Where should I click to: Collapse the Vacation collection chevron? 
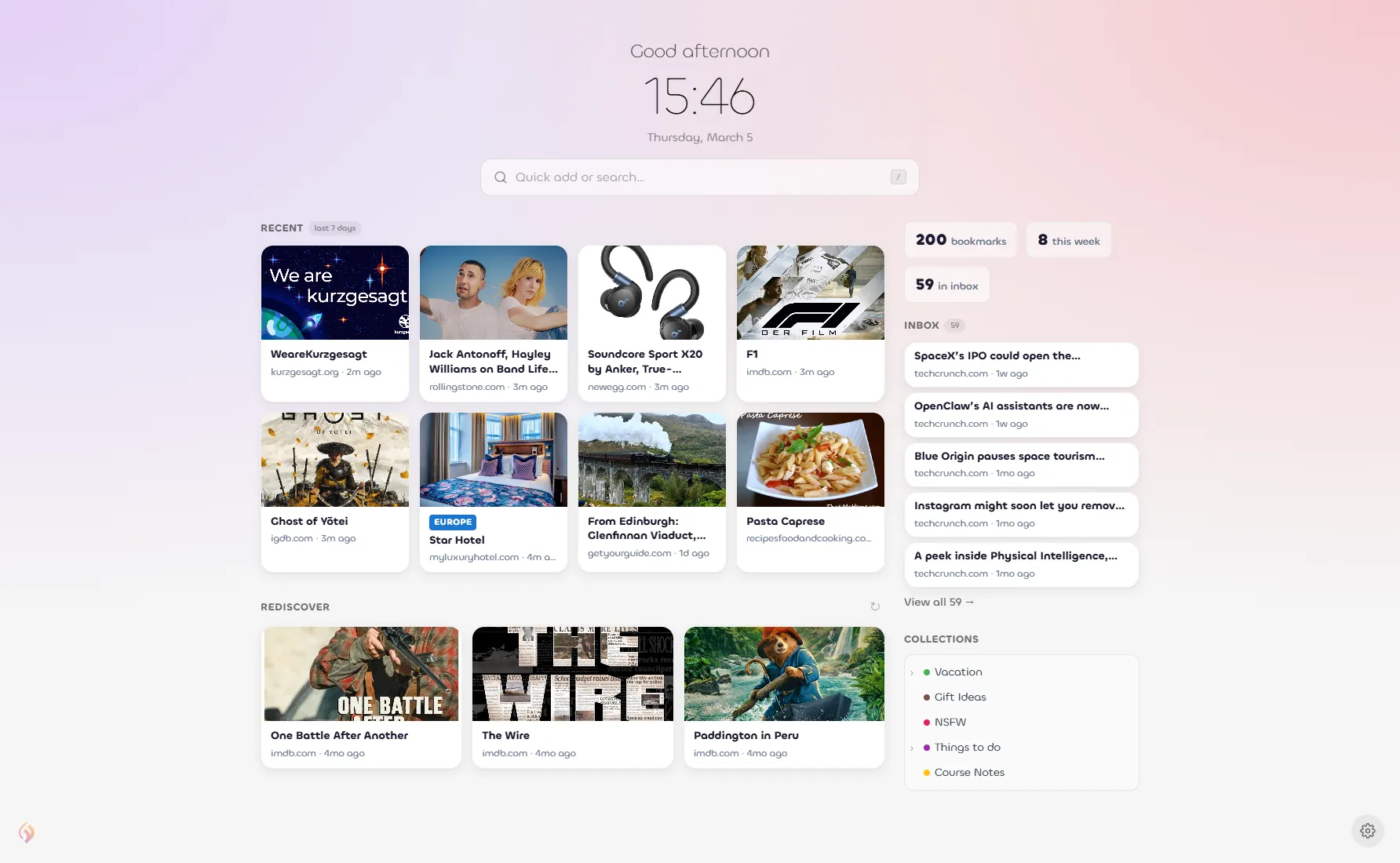(x=911, y=672)
